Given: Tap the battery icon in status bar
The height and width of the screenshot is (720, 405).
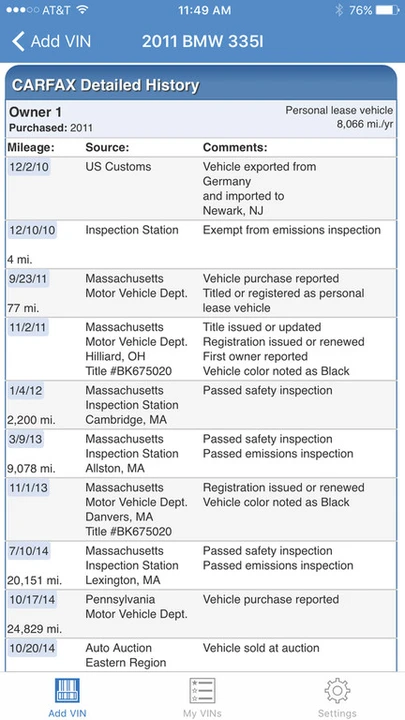Looking at the screenshot, I should click(388, 10).
